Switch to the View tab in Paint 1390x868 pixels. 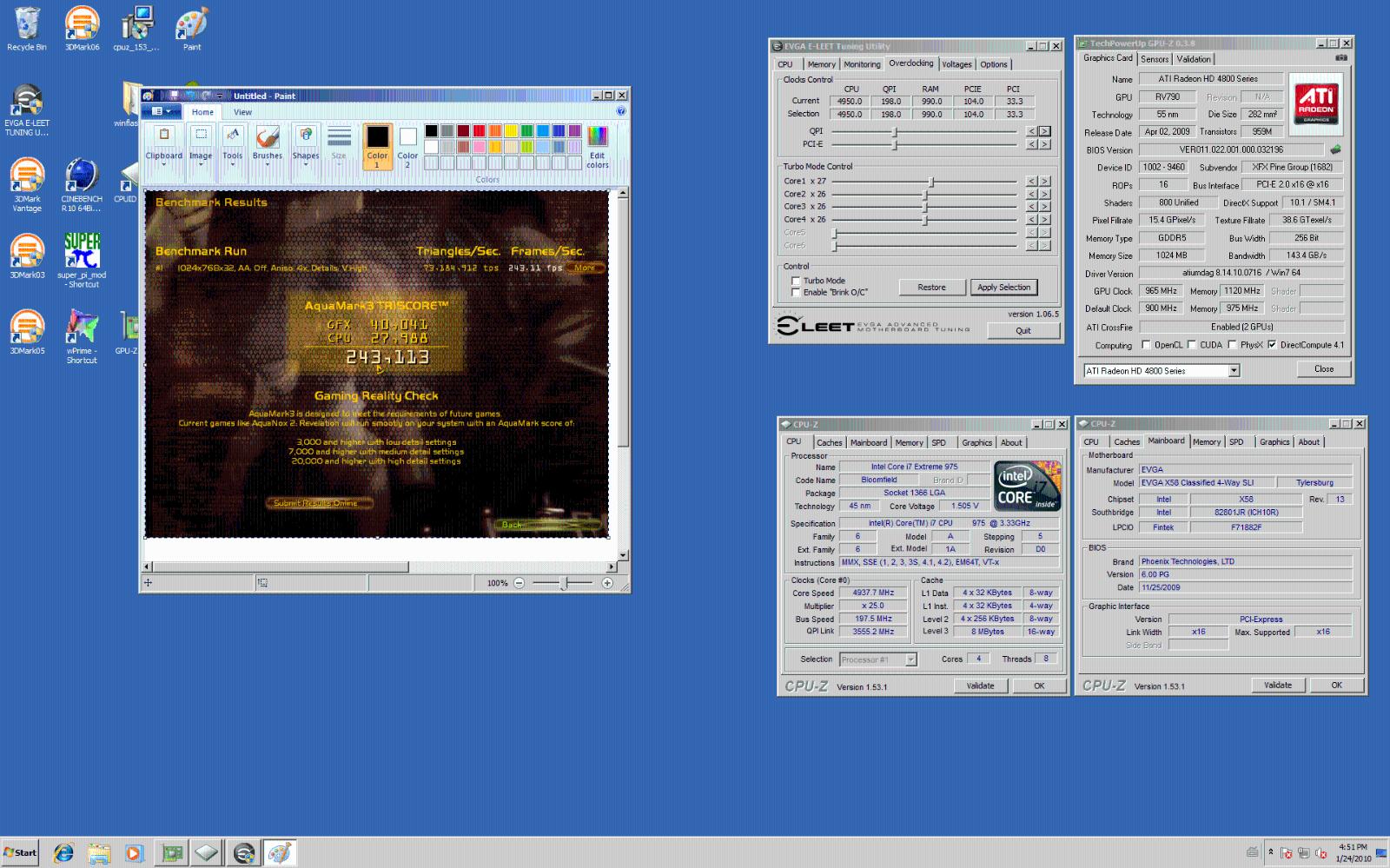point(242,112)
